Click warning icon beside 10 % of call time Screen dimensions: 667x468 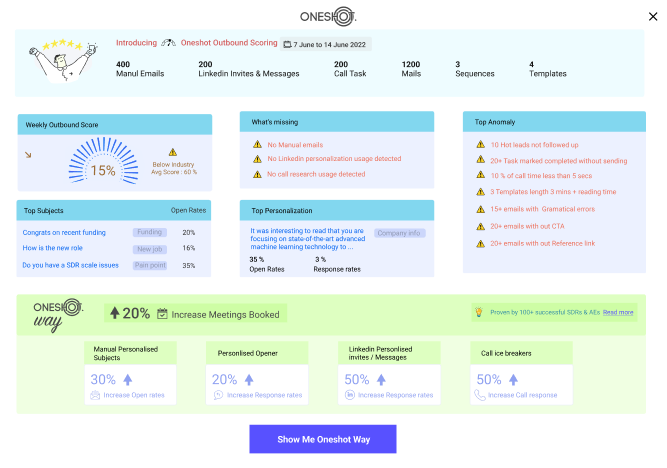[481, 175]
